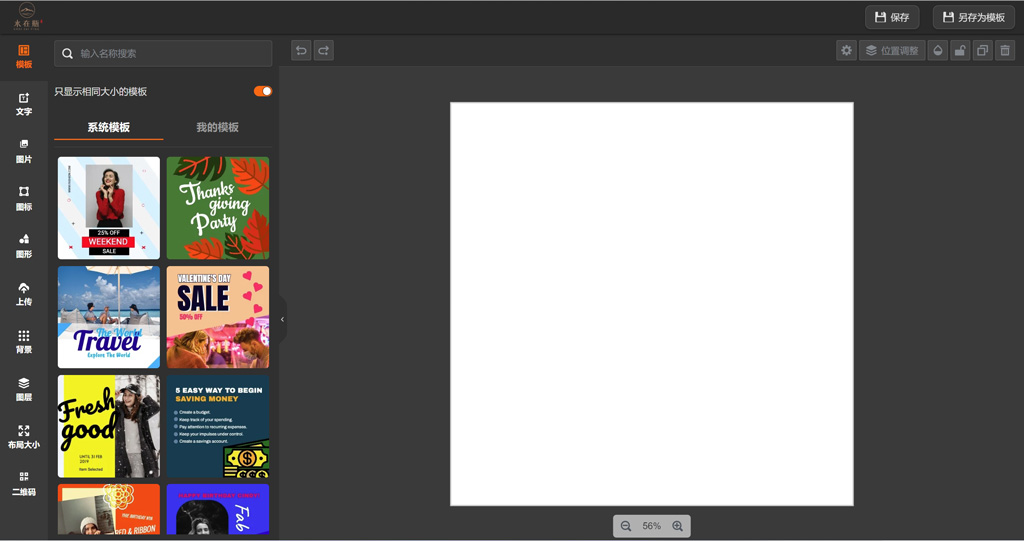Screen dimensions: 1024x541
Task: Select the Happy Birthday blue template
Action: [217, 509]
